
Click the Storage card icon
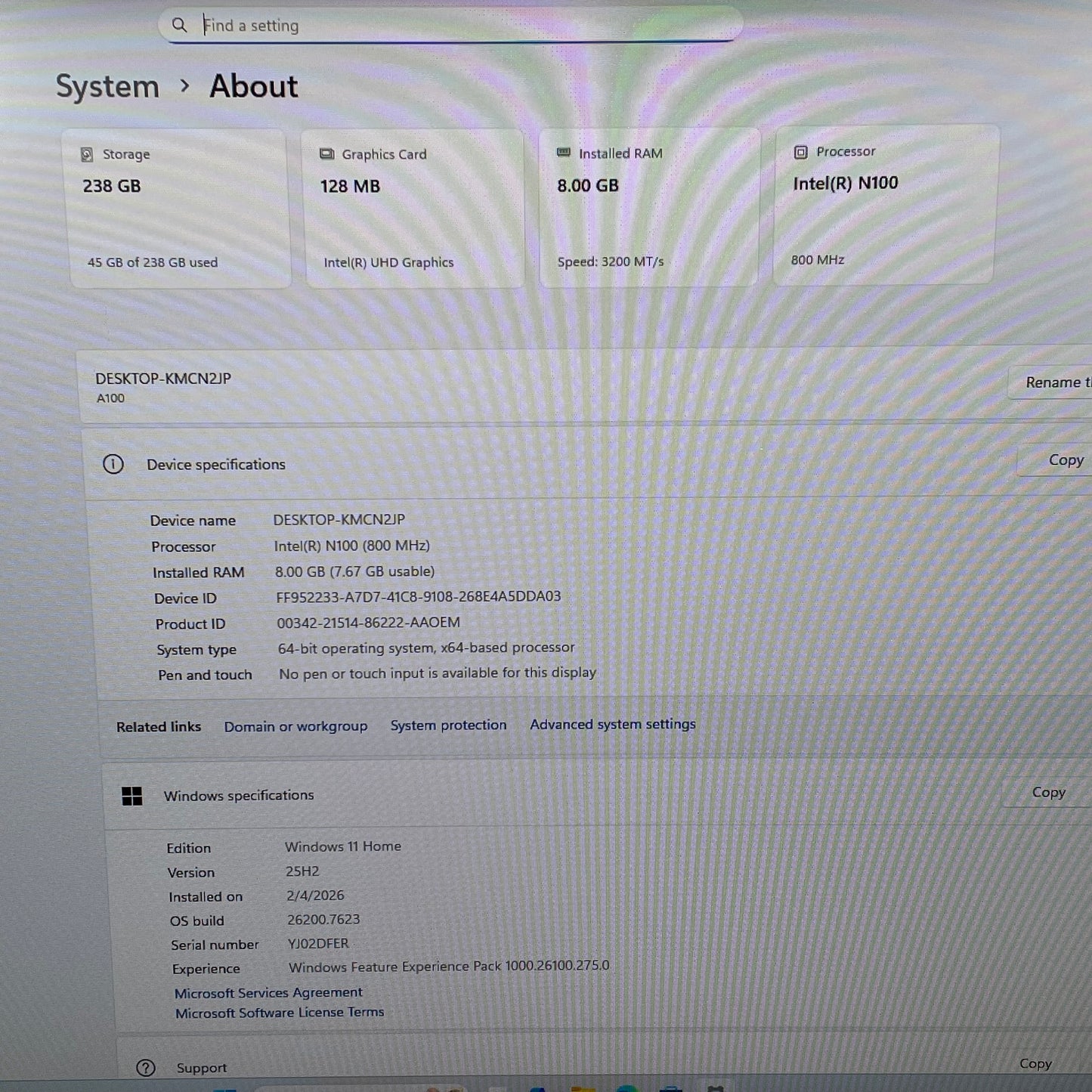click(87, 154)
